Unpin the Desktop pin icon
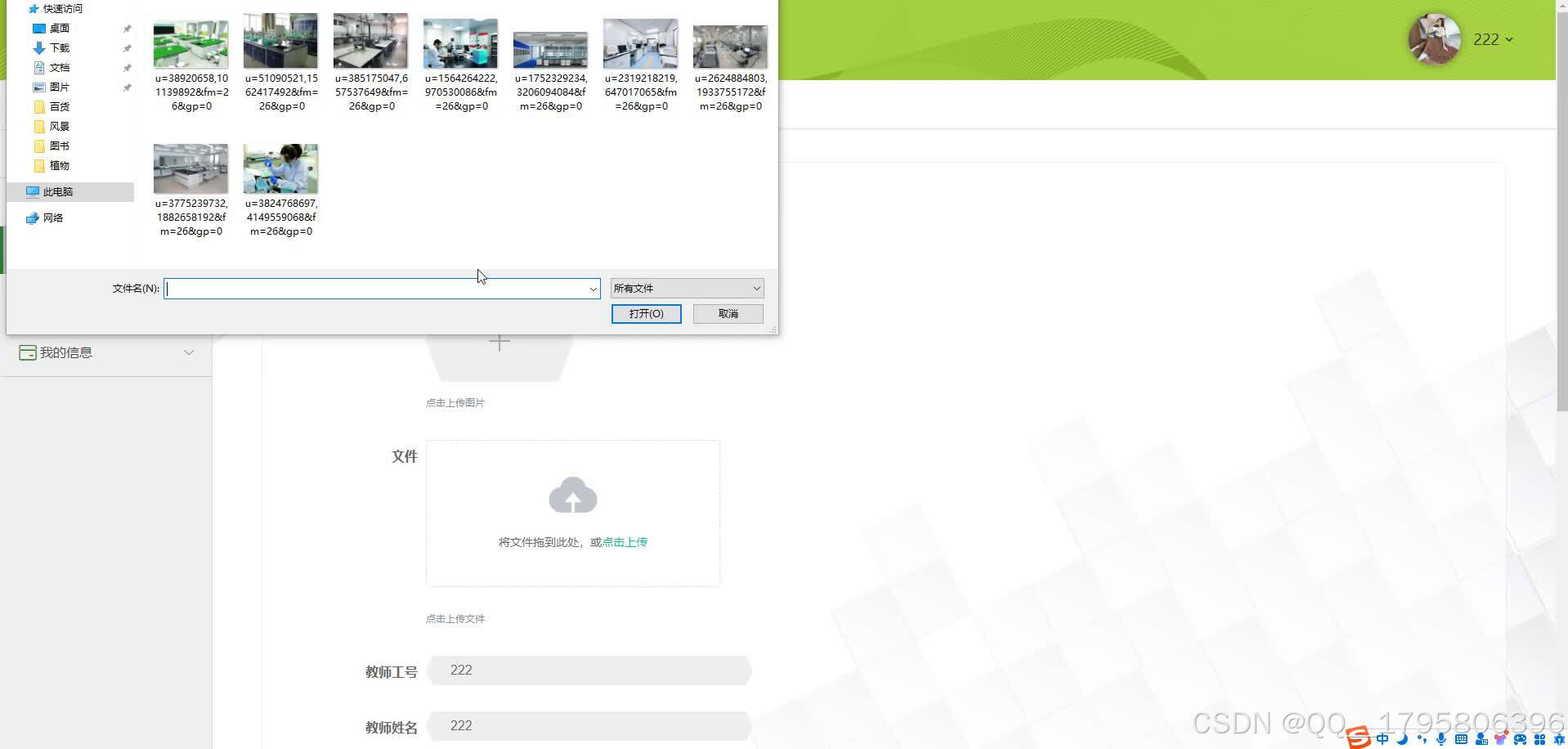The width and height of the screenshot is (1568, 749). coord(127,29)
